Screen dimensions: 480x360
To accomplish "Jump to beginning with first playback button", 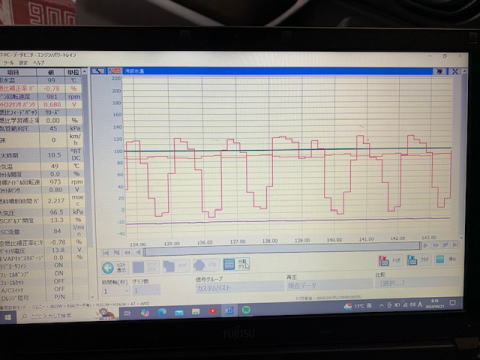I will pos(106,253).
